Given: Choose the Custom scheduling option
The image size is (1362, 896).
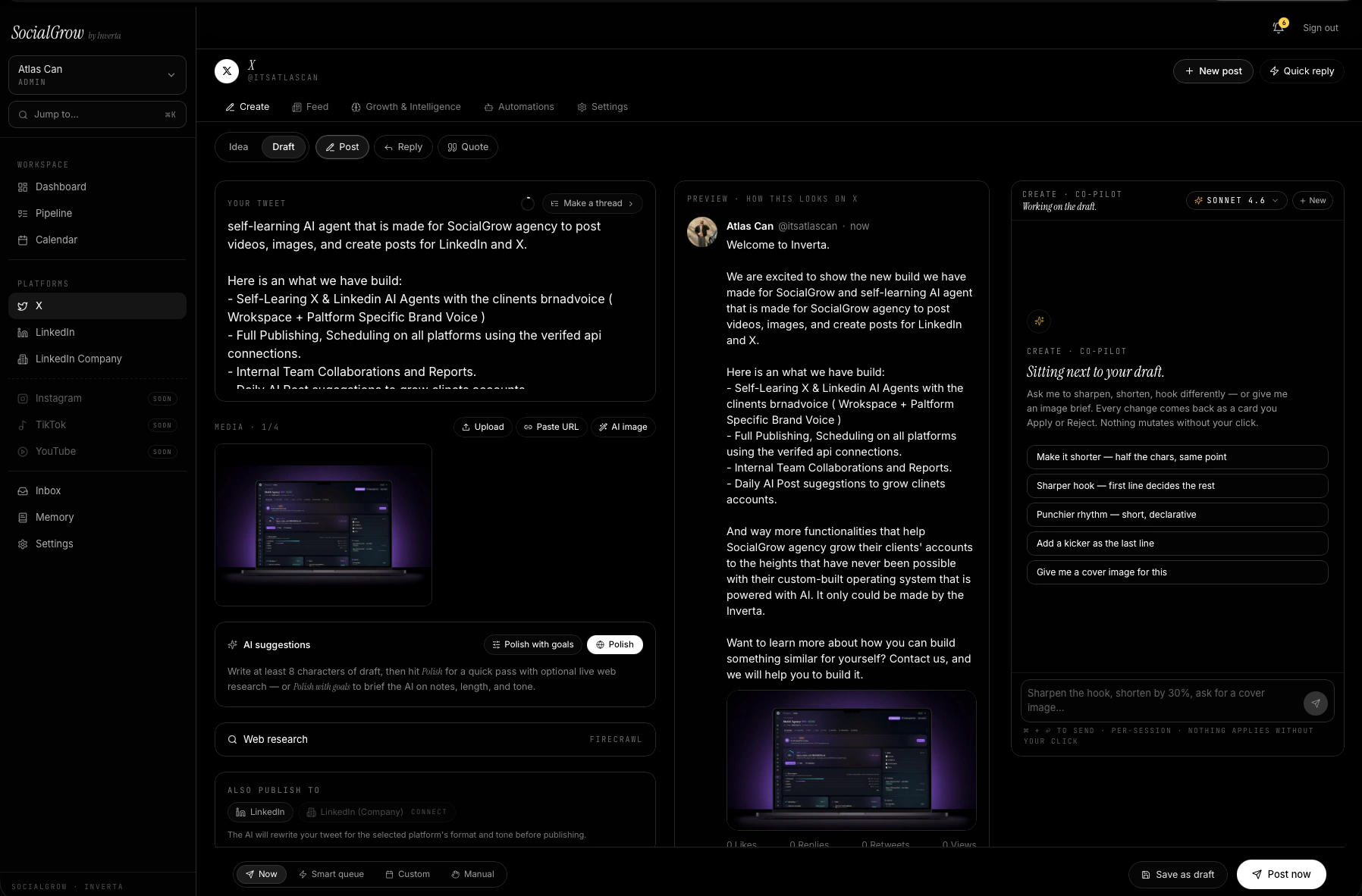Looking at the screenshot, I should coord(408,874).
